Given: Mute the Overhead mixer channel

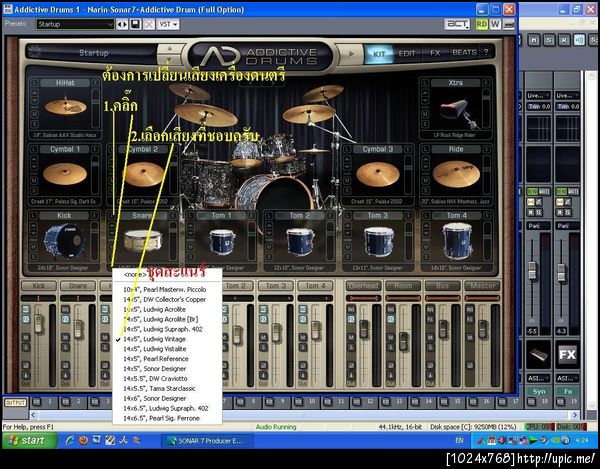Looking at the screenshot, I should [x=351, y=337].
